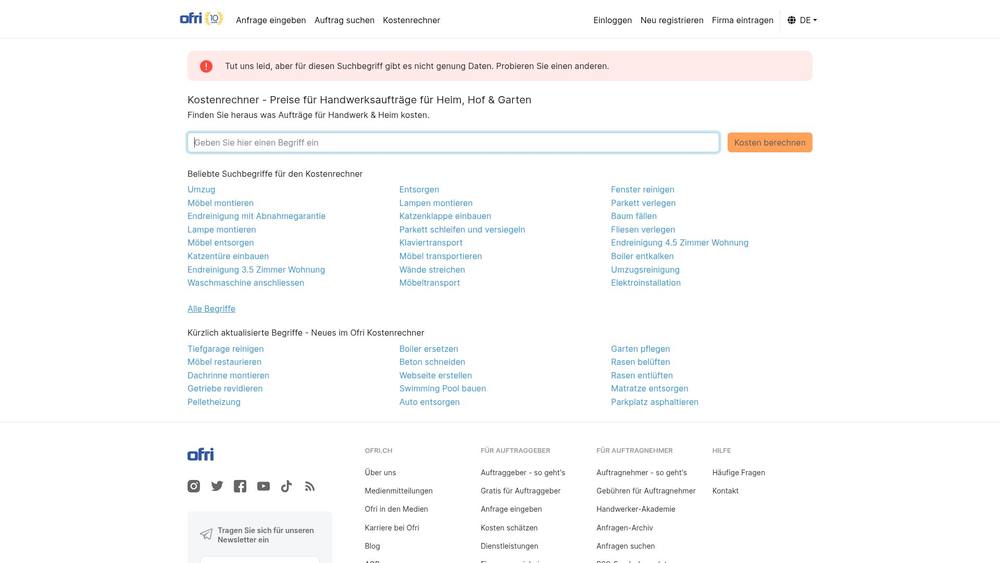Go to Auftrag suchen in navigation
The image size is (1000, 563).
[x=344, y=20]
